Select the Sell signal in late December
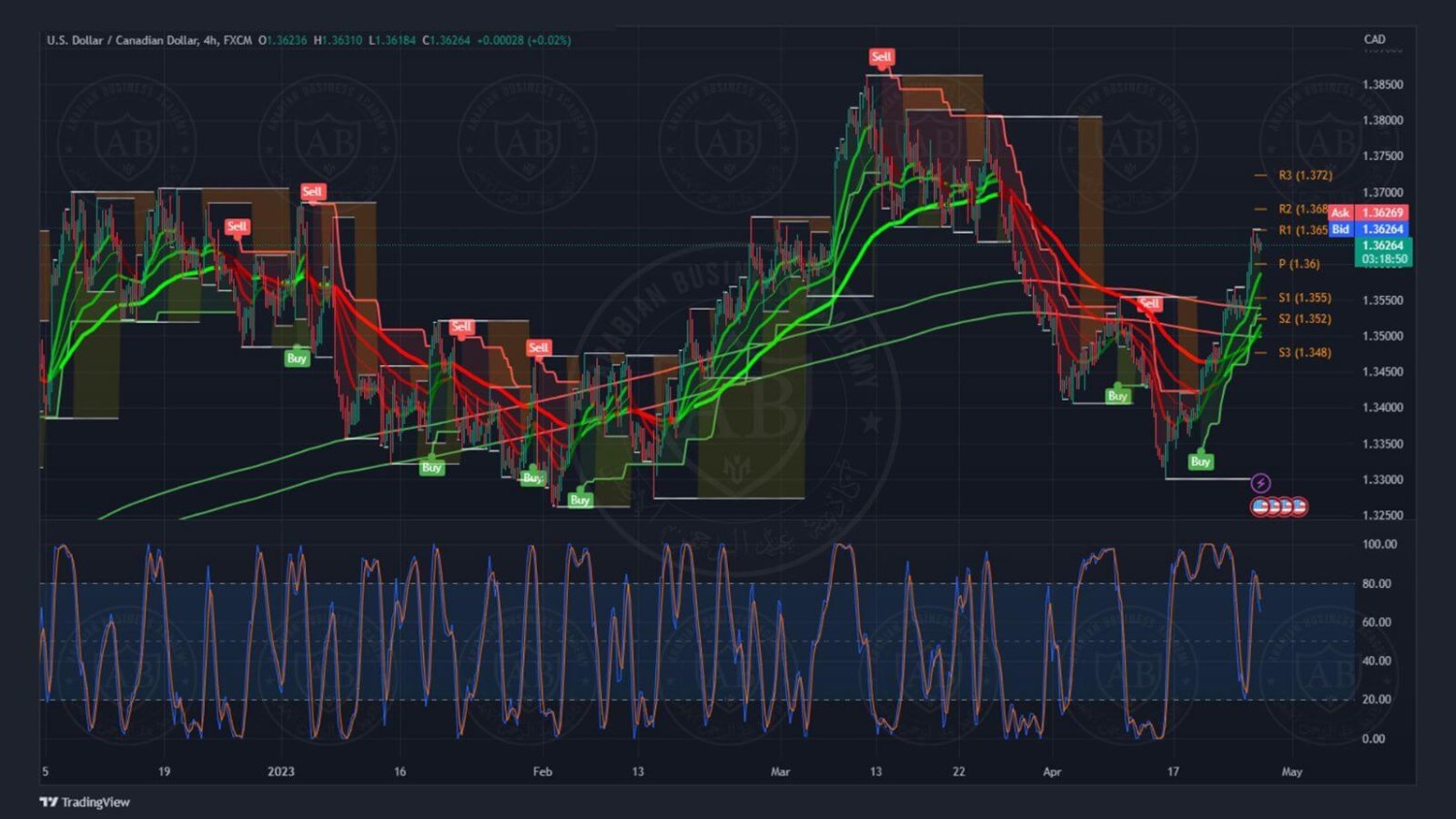The height and width of the screenshot is (819, 1456). [x=237, y=227]
